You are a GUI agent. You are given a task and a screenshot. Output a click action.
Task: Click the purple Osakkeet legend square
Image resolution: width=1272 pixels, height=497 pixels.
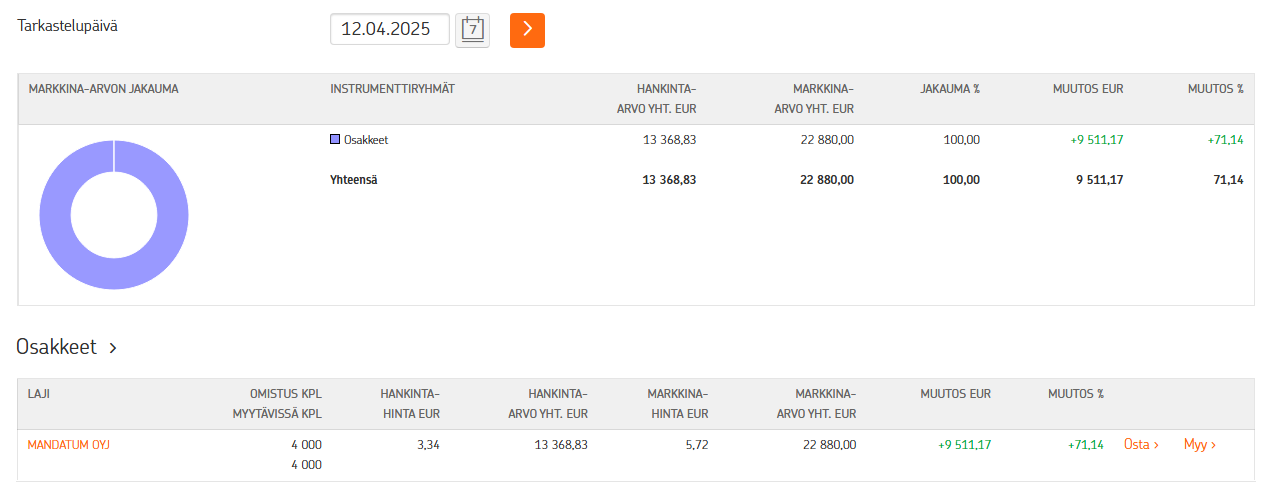point(335,140)
